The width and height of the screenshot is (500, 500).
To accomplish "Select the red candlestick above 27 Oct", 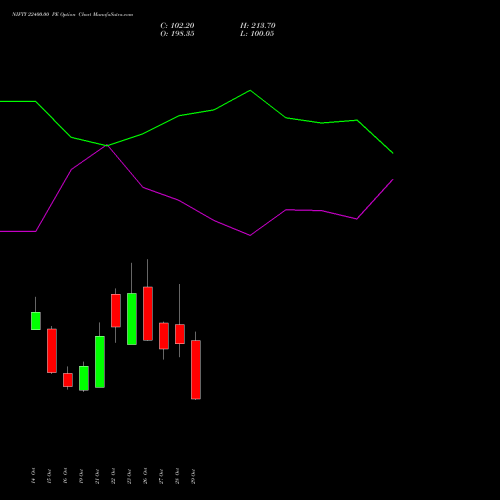I will 164,336.
